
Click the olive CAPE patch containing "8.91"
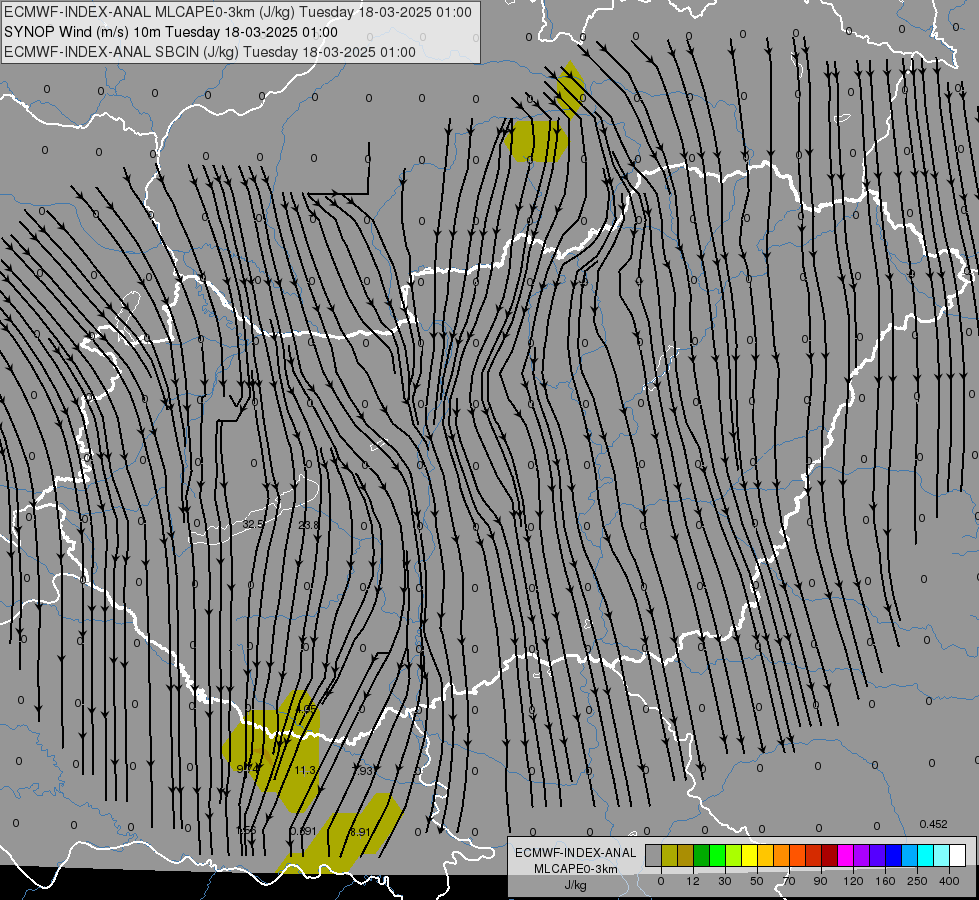point(341,834)
